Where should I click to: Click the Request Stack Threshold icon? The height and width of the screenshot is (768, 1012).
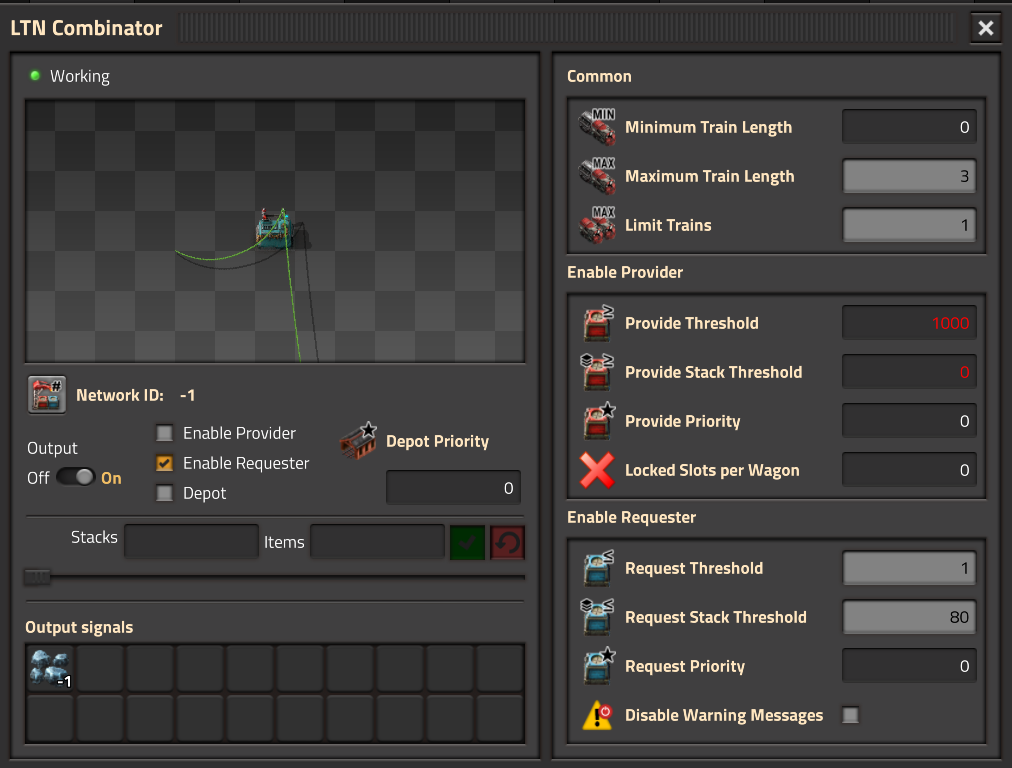(x=597, y=617)
